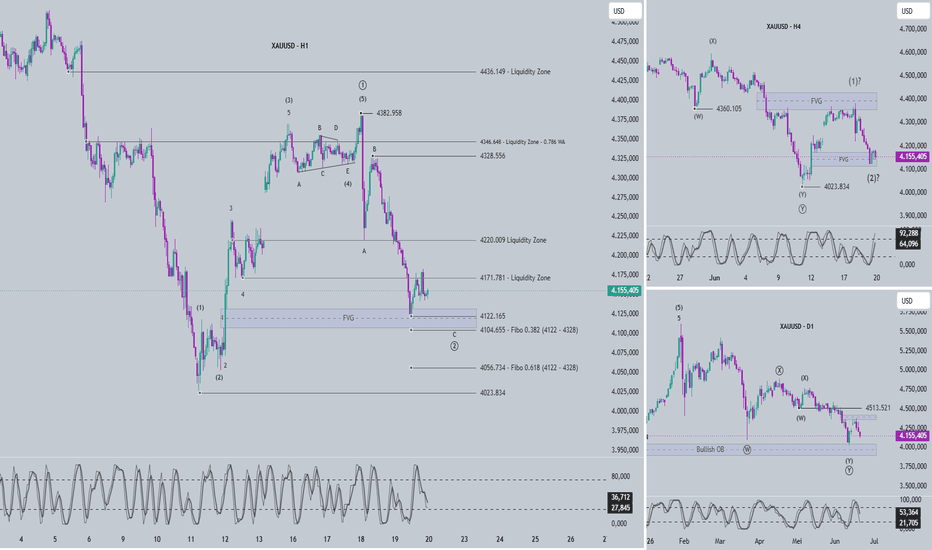Image resolution: width=932 pixels, height=550 pixels.
Task: Select the 4056.734 Fibo 0.618 label
Action: pos(529,368)
